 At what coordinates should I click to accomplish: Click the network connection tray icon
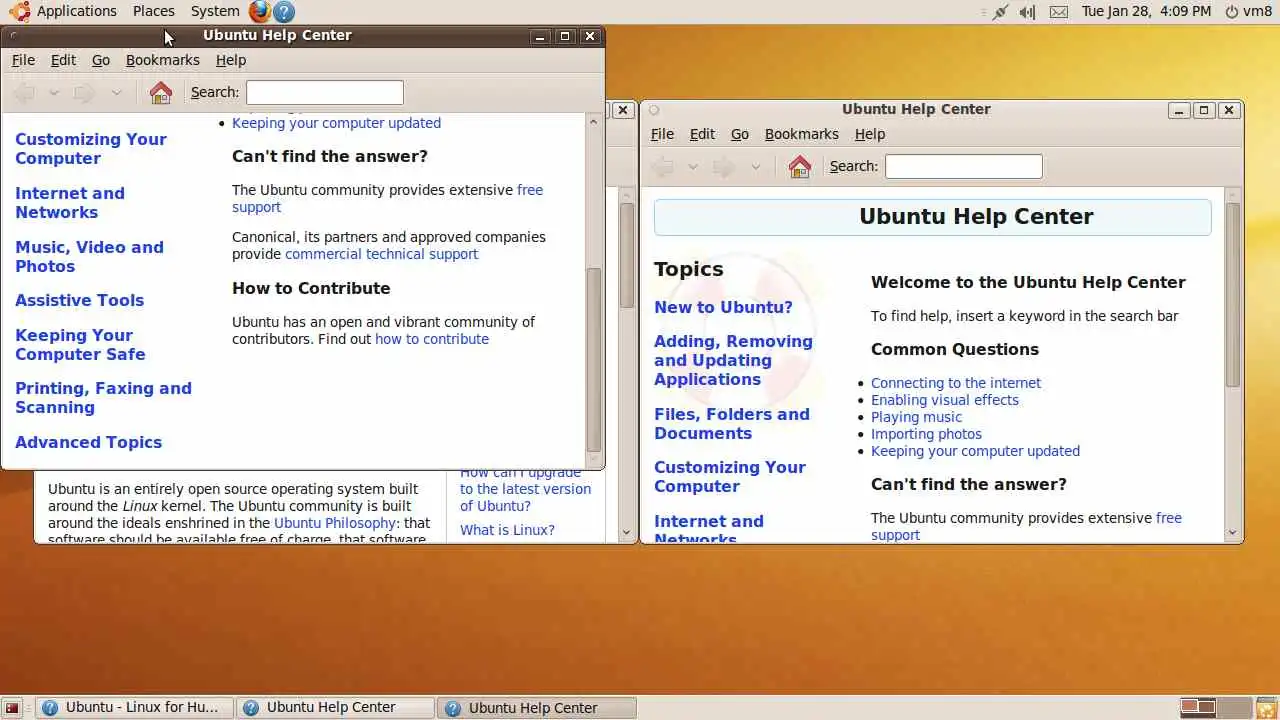(x=1000, y=12)
